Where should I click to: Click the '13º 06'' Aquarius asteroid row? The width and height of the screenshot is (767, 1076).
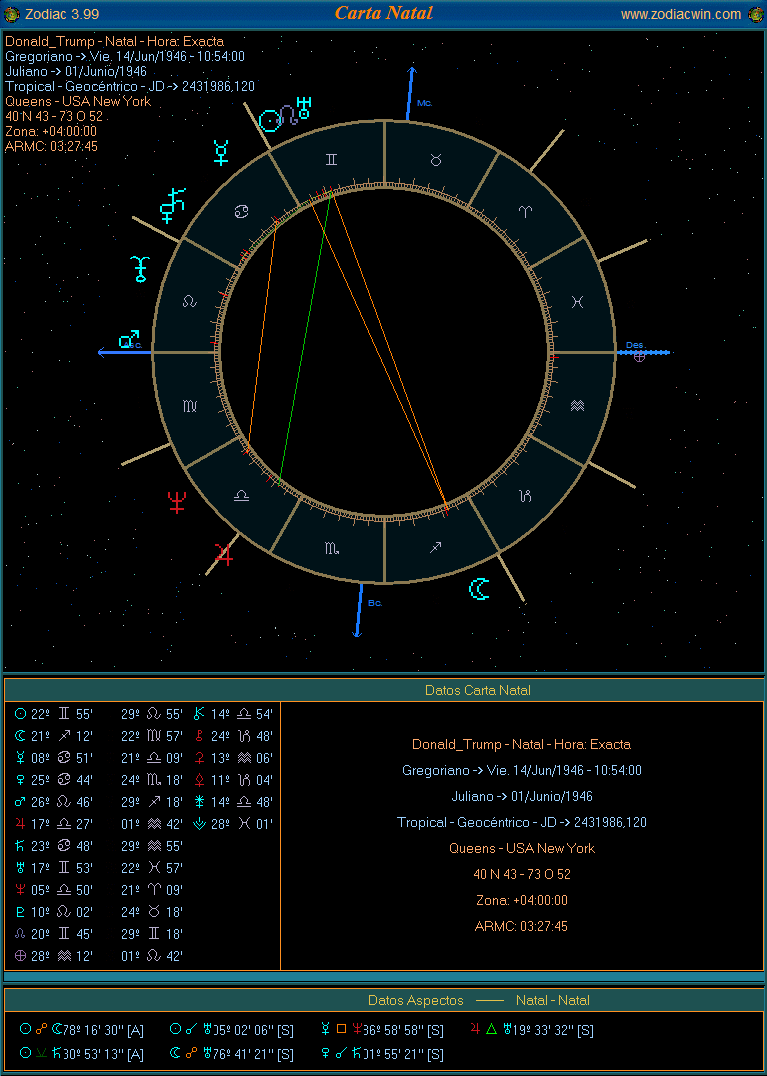233,758
